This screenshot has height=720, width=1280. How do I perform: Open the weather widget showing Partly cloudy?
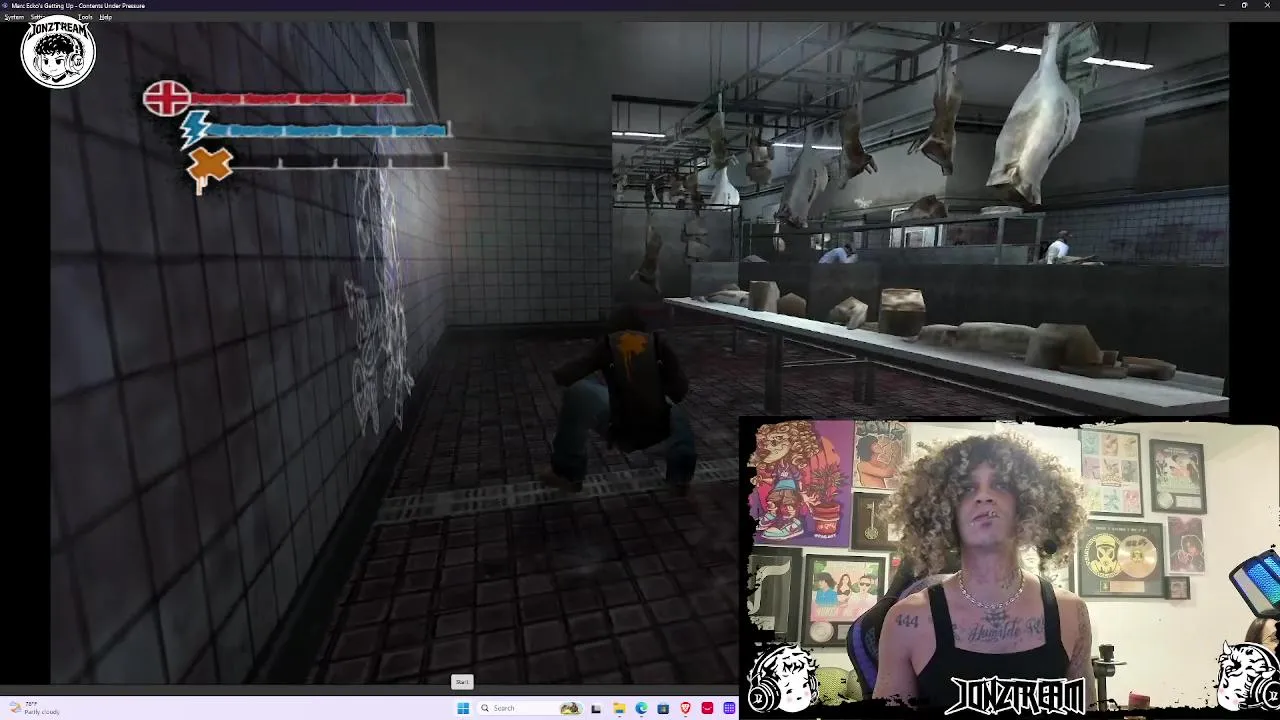click(x=35, y=708)
